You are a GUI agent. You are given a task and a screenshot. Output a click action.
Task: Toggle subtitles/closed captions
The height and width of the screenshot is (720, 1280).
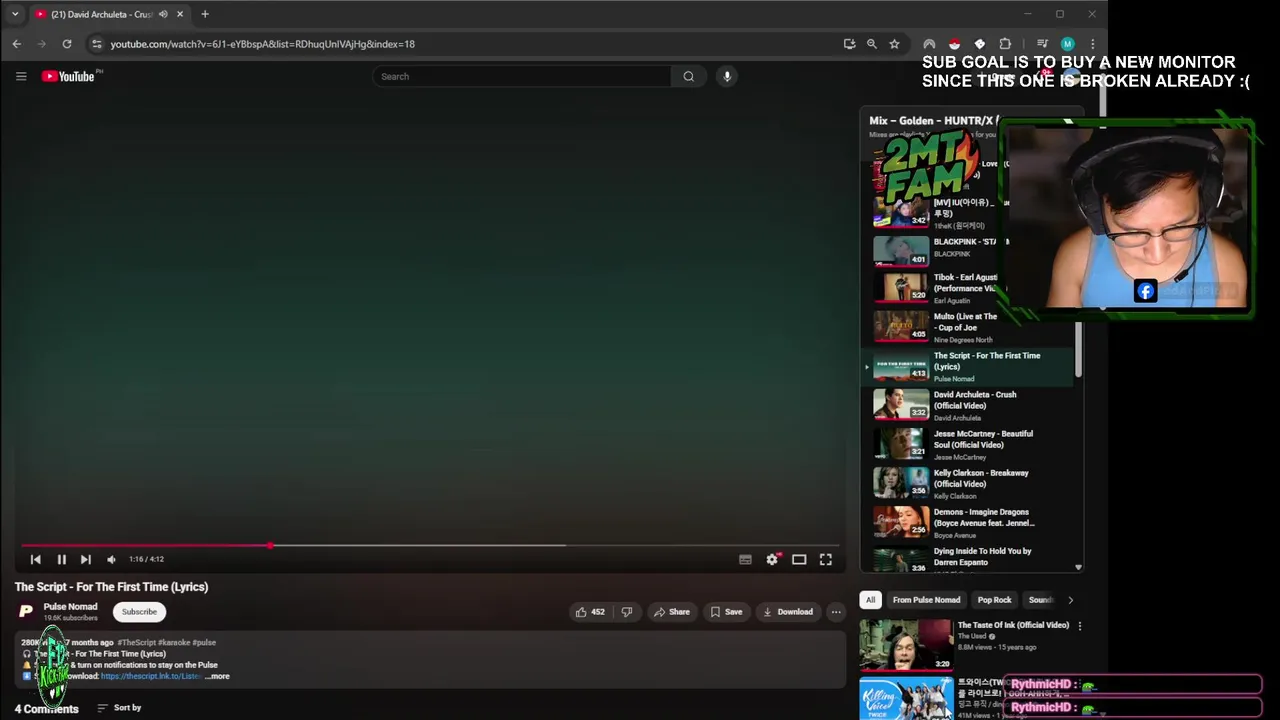tap(745, 559)
